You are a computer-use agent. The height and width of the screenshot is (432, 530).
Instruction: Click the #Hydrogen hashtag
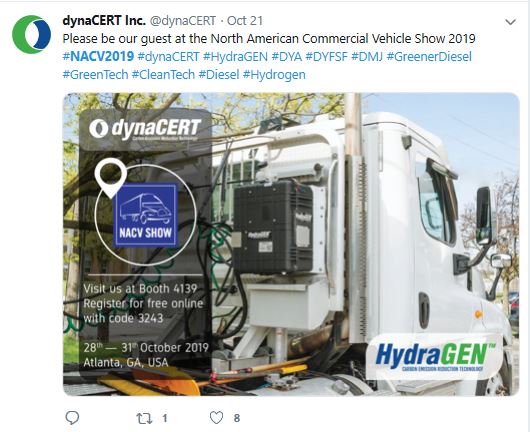[x=274, y=74]
